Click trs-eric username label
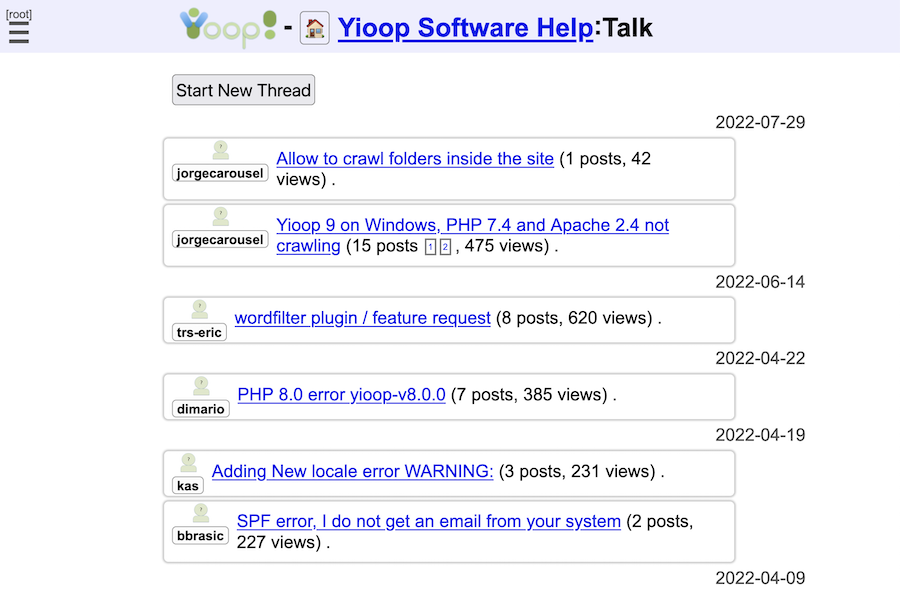900x589 pixels. 199,332
